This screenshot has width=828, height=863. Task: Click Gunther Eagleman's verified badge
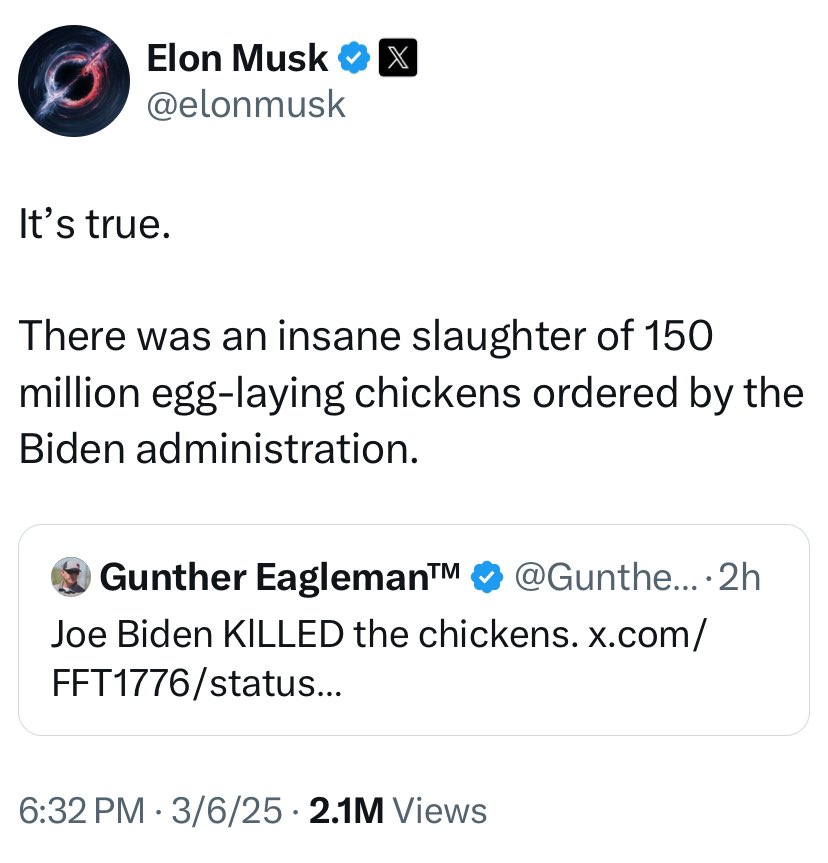486,577
